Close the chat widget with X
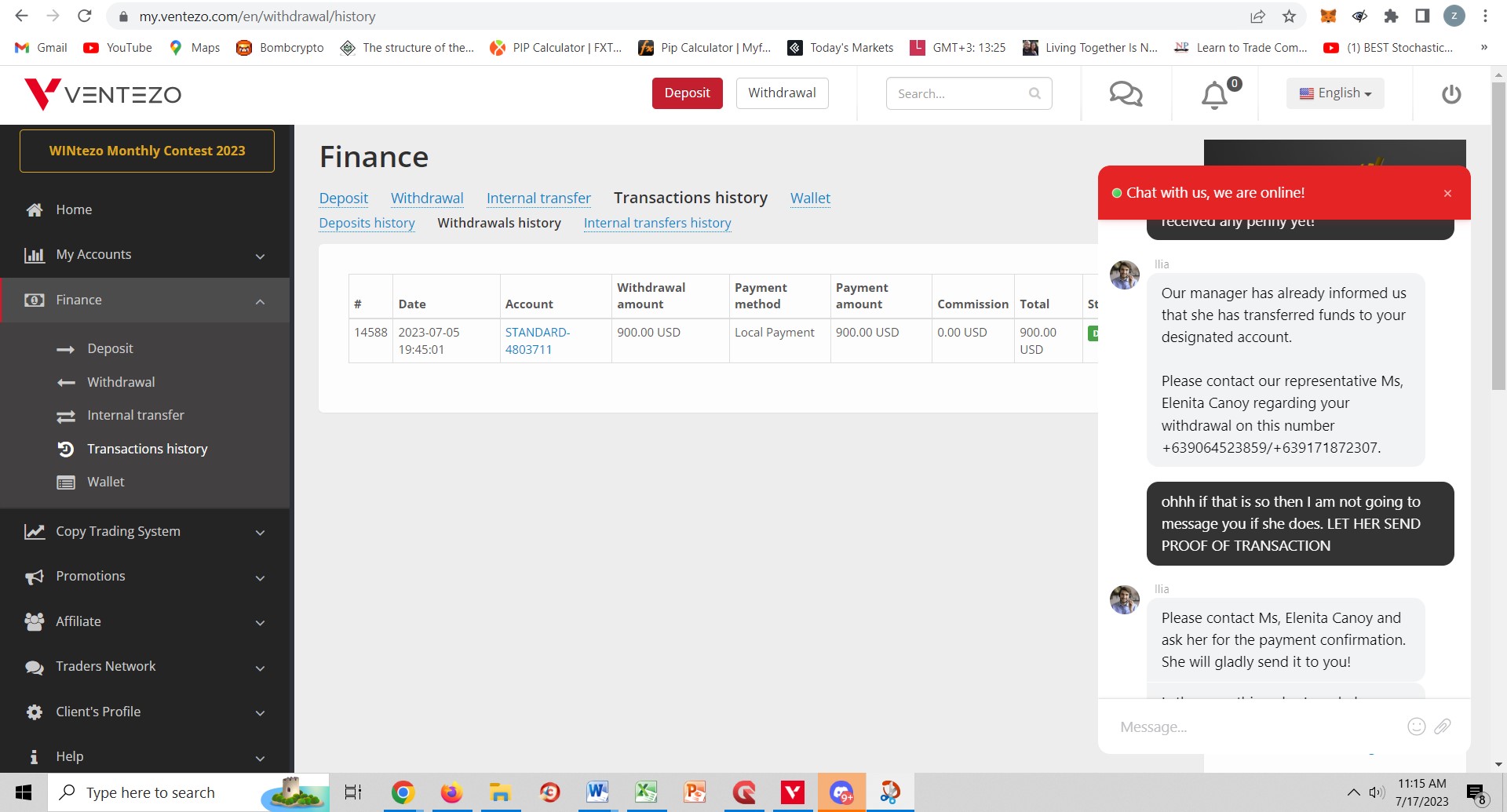The image size is (1507, 812). coord(1447,193)
